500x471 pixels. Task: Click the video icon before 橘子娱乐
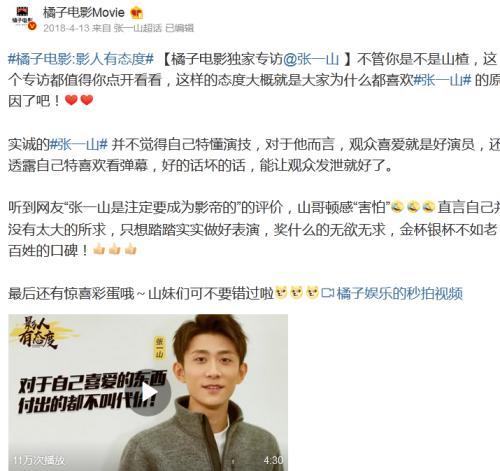point(328,293)
